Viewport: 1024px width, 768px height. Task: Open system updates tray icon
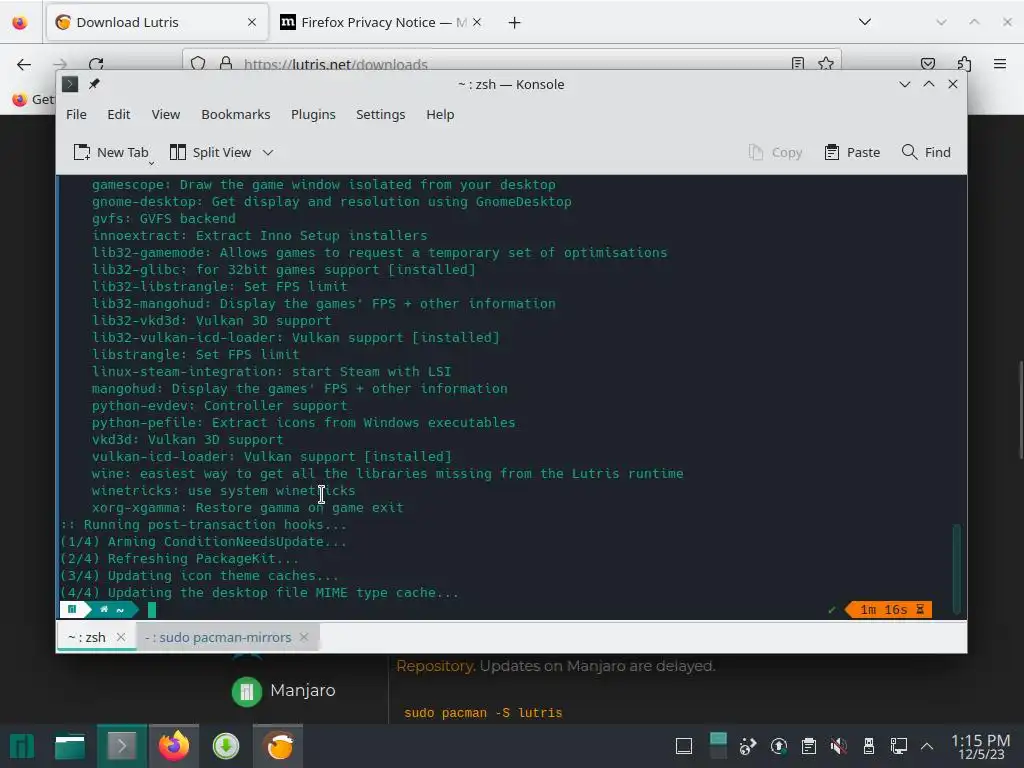[778, 746]
